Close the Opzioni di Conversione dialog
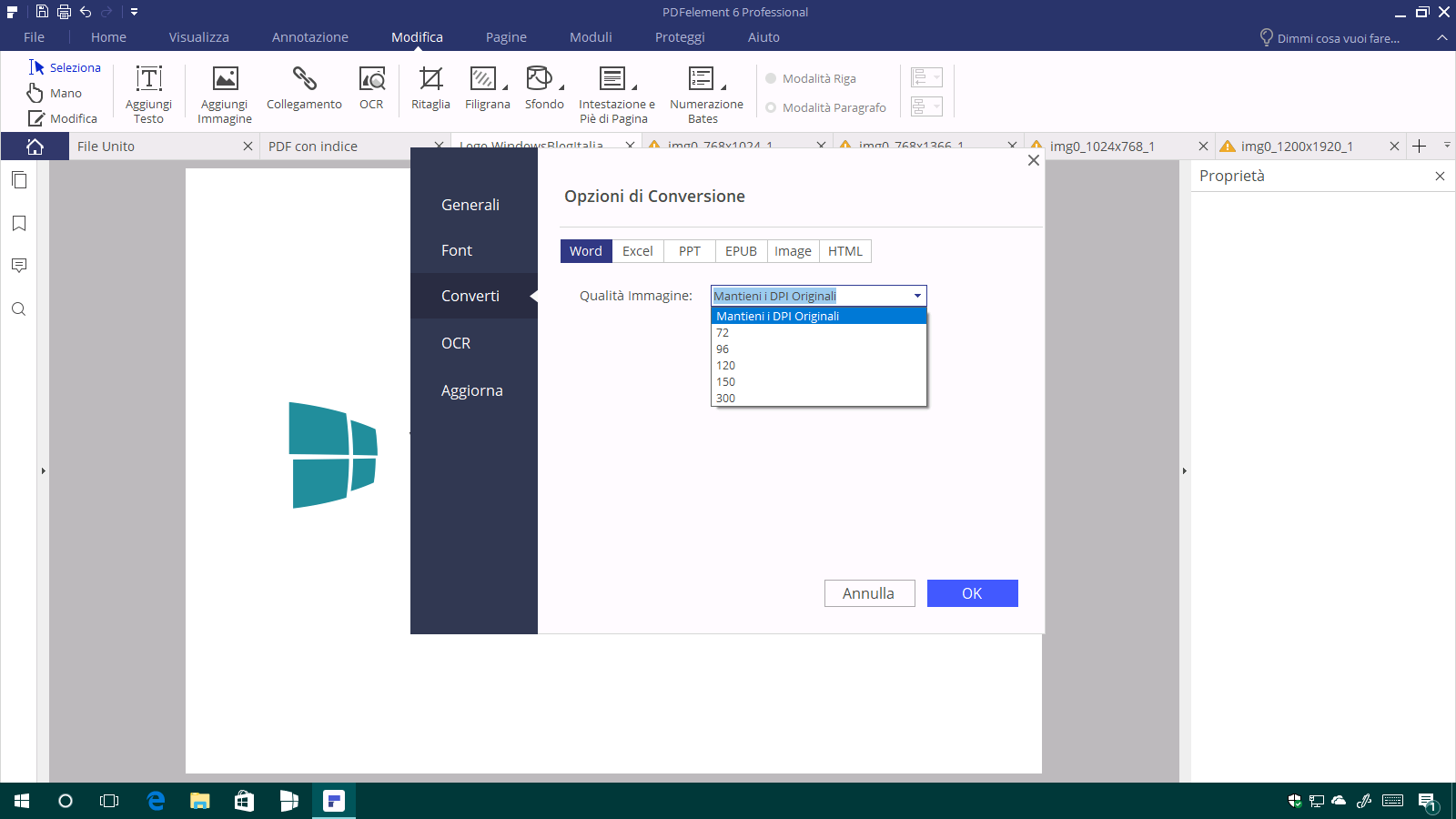 pyautogui.click(x=1033, y=160)
